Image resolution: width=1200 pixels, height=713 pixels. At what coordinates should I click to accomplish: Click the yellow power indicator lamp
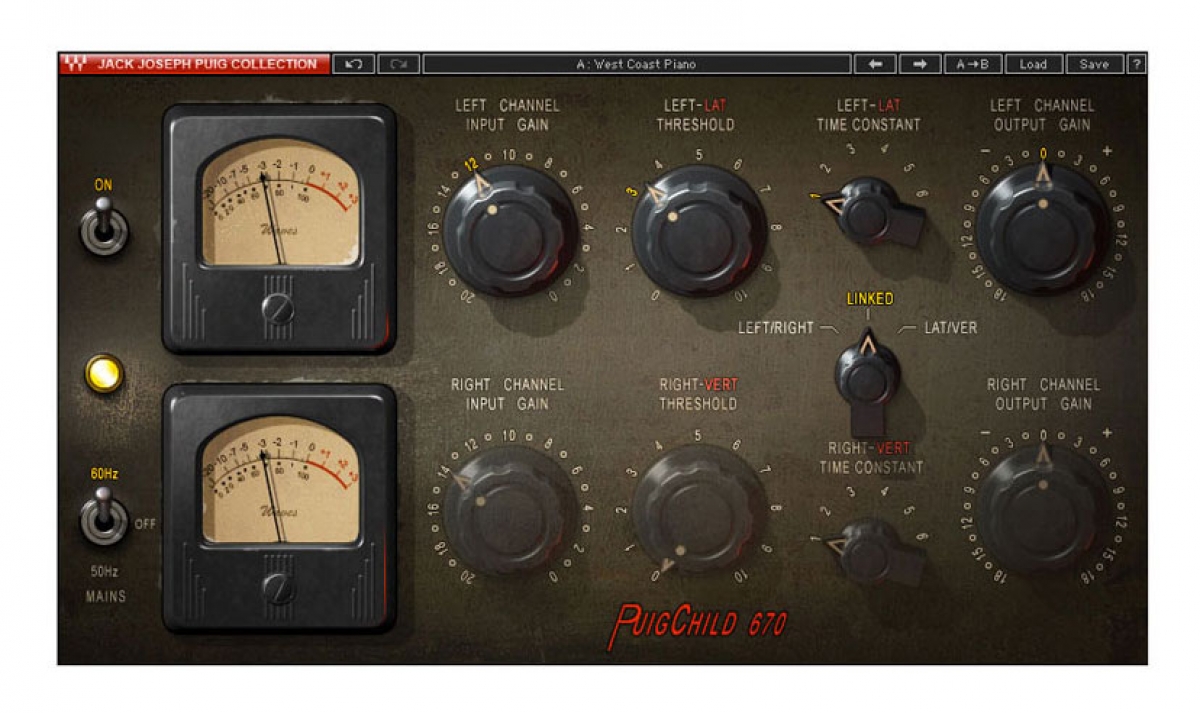pyautogui.click(x=104, y=374)
